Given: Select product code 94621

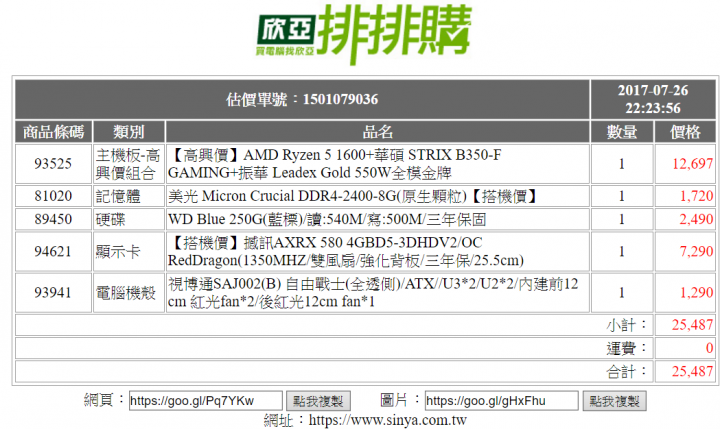Looking at the screenshot, I should (x=53, y=251).
